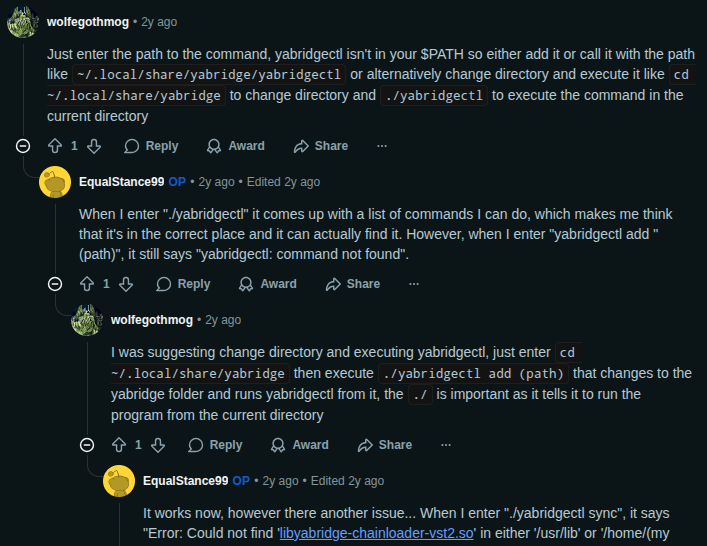Viewport: 707px width, 546px height.
Task: Collapse wolfegothmog's second reply thread
Action: (x=87, y=445)
